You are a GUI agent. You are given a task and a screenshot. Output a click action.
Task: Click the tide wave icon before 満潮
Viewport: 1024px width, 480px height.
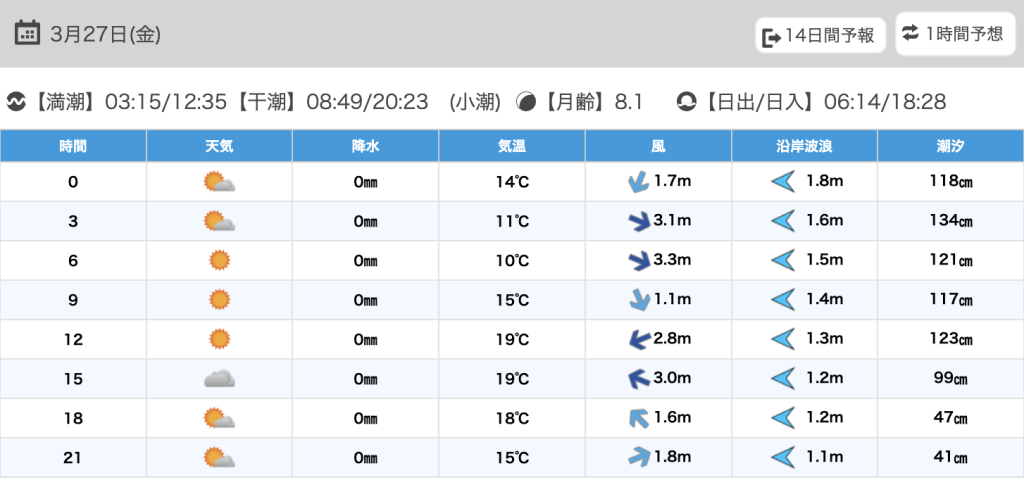[16, 102]
